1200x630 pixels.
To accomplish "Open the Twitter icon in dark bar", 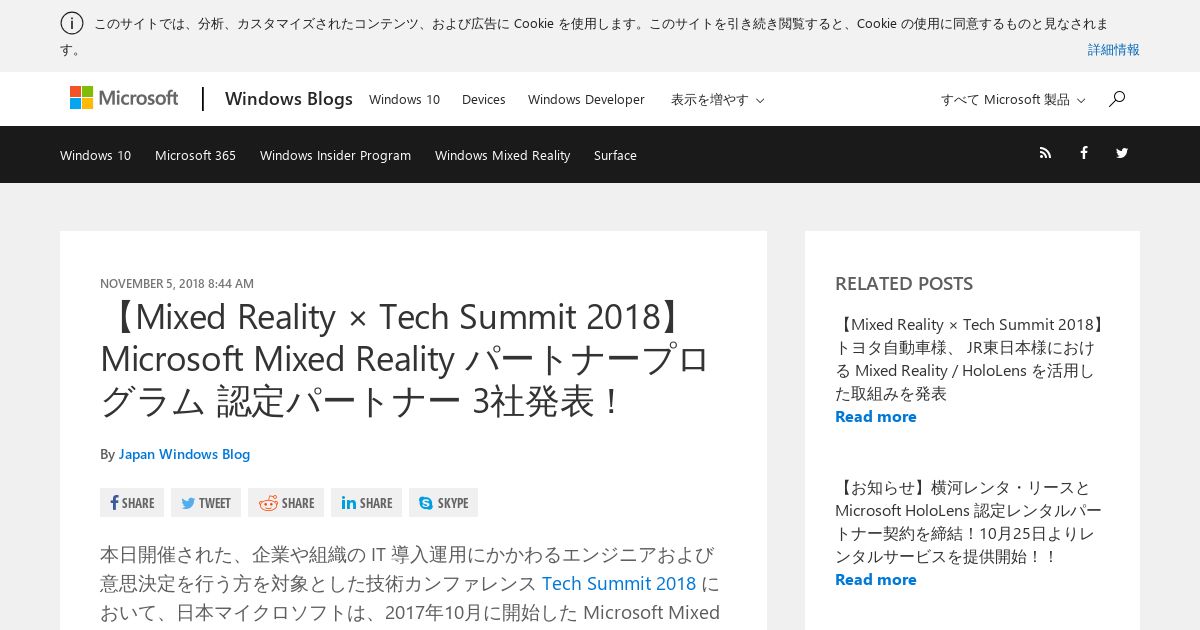I will [1122, 153].
